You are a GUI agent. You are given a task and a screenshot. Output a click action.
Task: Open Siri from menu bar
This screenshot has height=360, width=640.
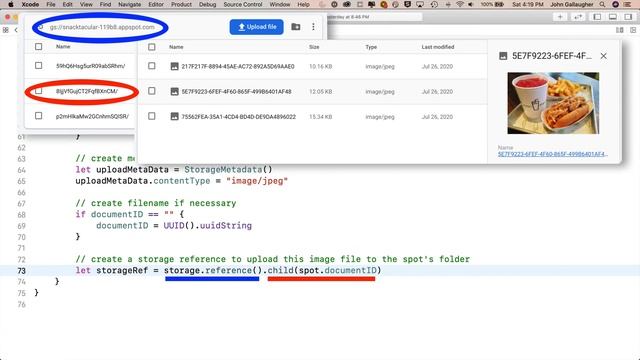616,4
